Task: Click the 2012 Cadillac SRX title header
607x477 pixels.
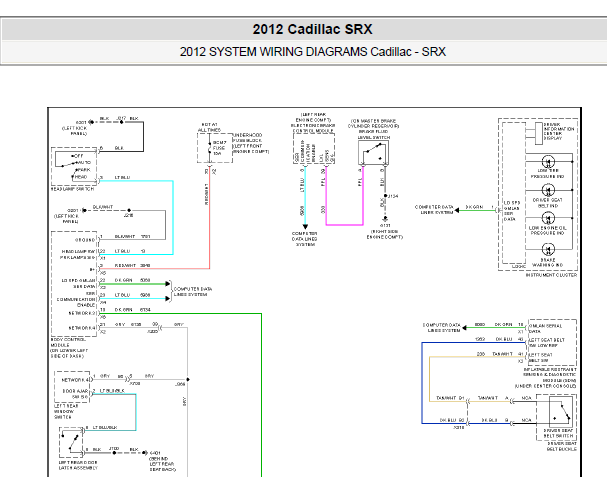Action: [x=303, y=28]
